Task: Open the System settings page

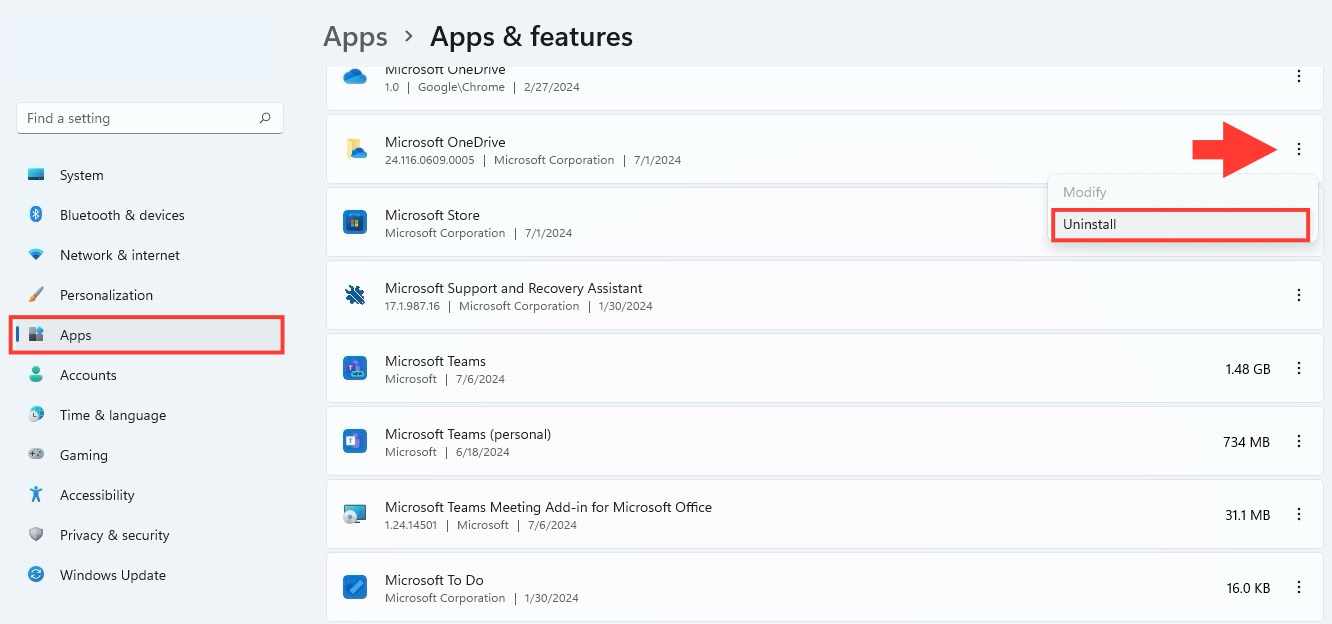Action: coord(148,175)
